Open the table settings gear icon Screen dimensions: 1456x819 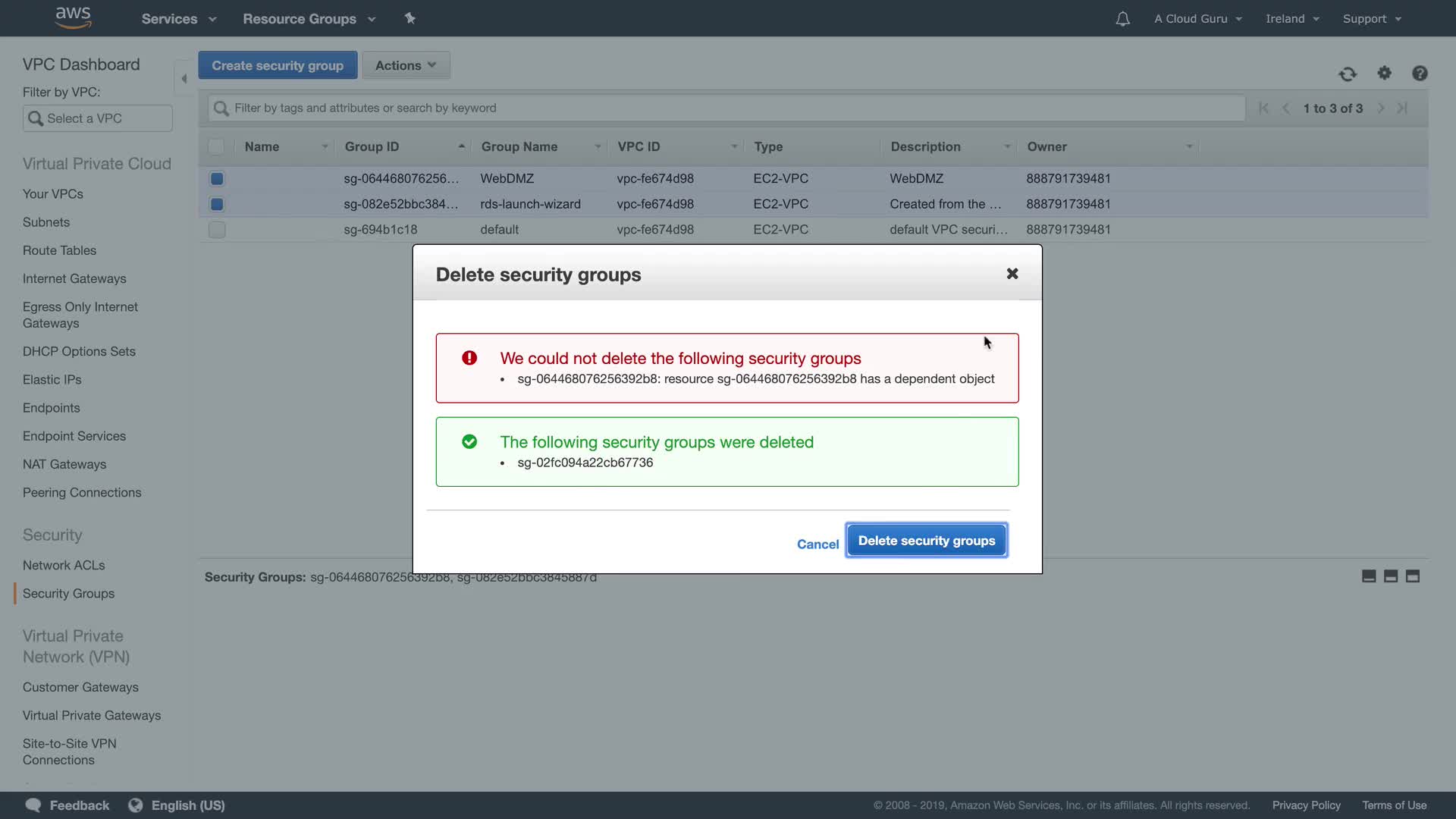point(1384,73)
